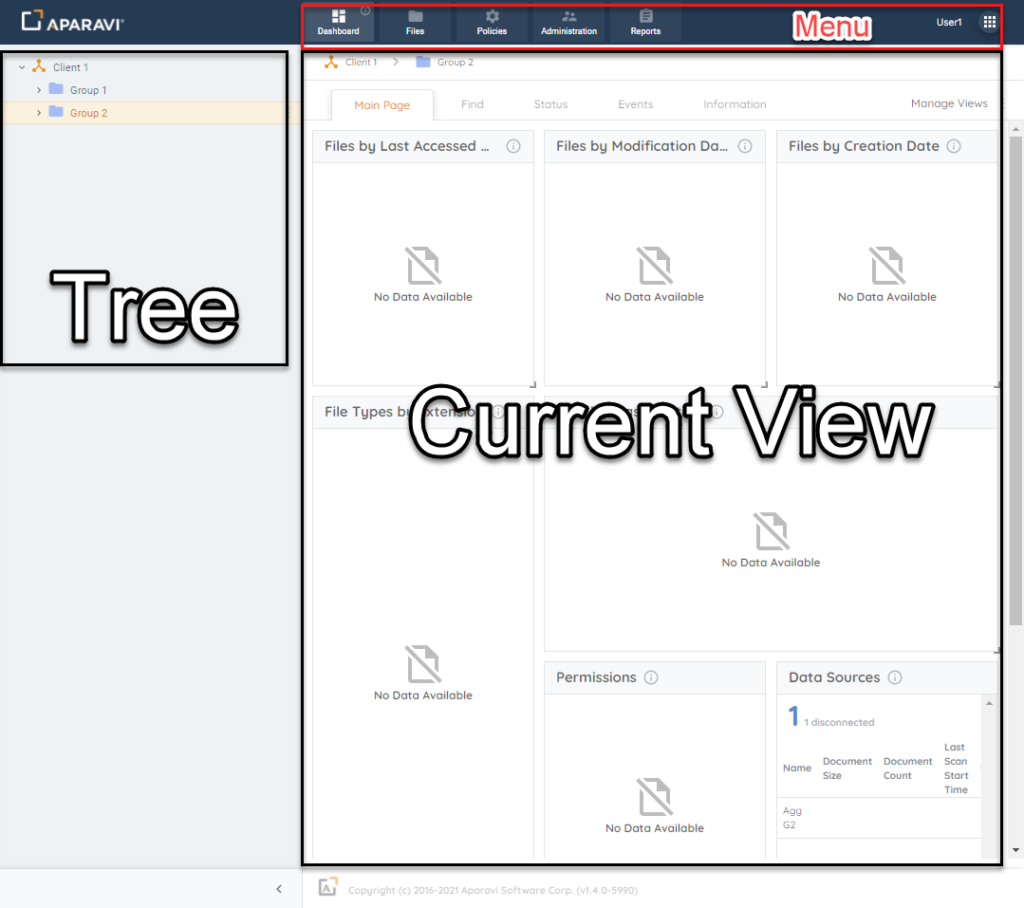This screenshot has width=1024, height=908.
Task: Click info icon next to Data Sources
Action: [895, 677]
